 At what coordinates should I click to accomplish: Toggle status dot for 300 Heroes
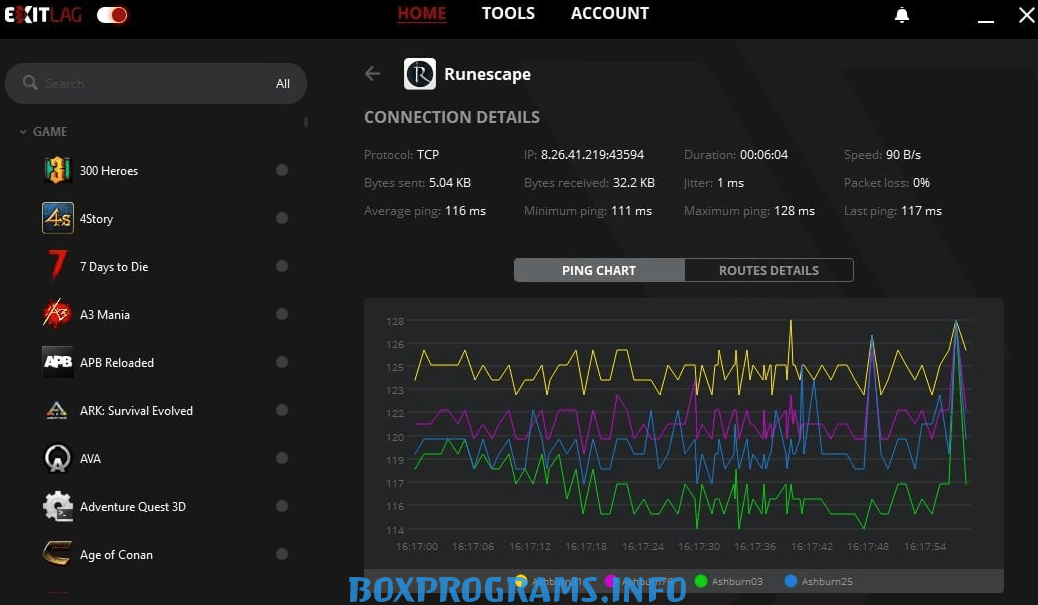point(282,170)
